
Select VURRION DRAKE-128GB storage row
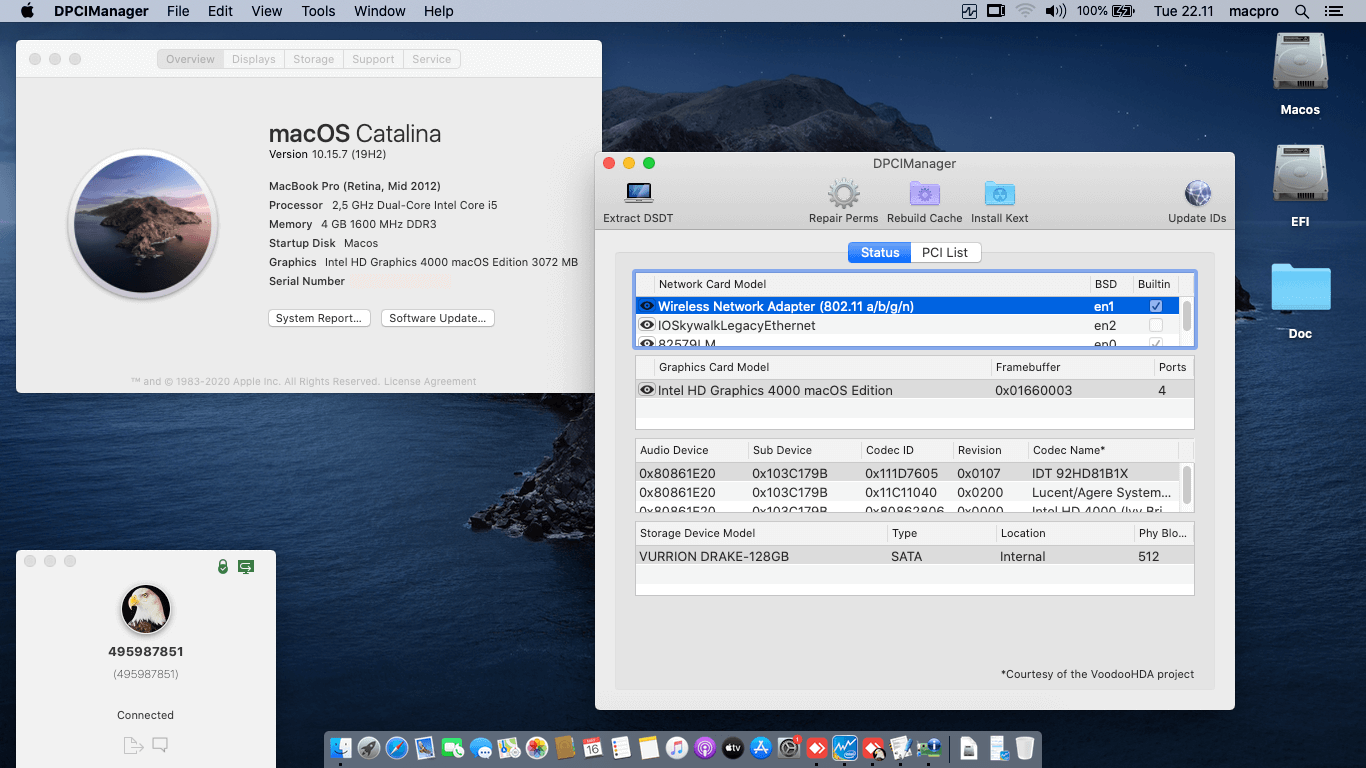914,556
